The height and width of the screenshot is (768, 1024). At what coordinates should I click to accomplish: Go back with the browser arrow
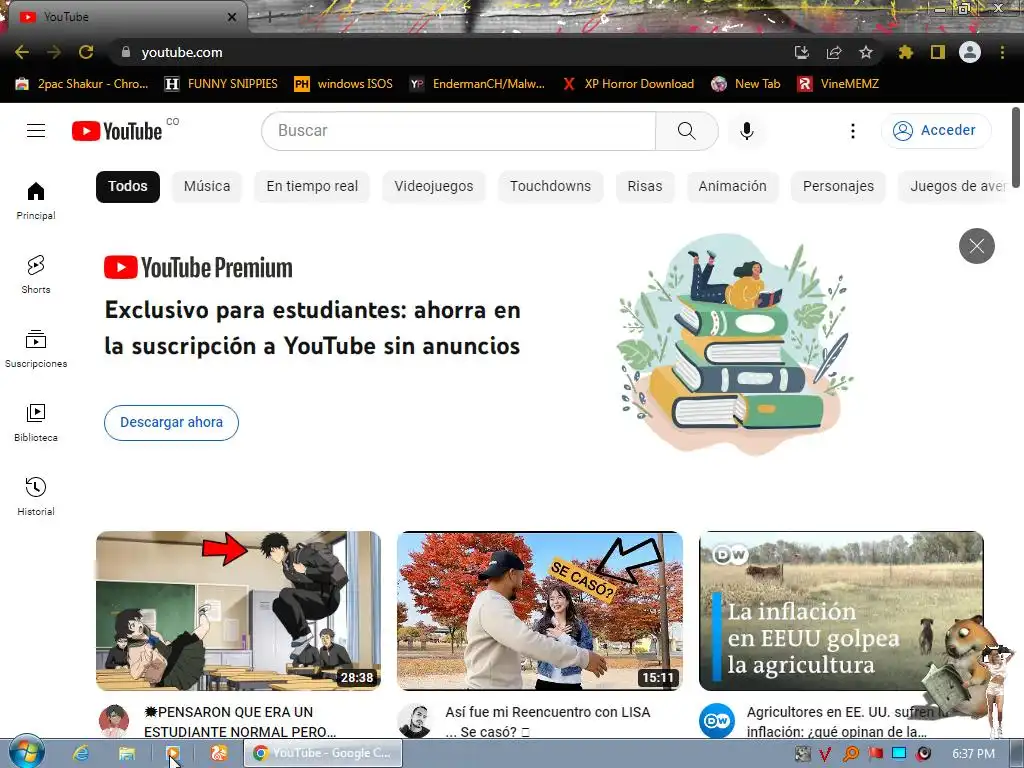click(x=22, y=52)
